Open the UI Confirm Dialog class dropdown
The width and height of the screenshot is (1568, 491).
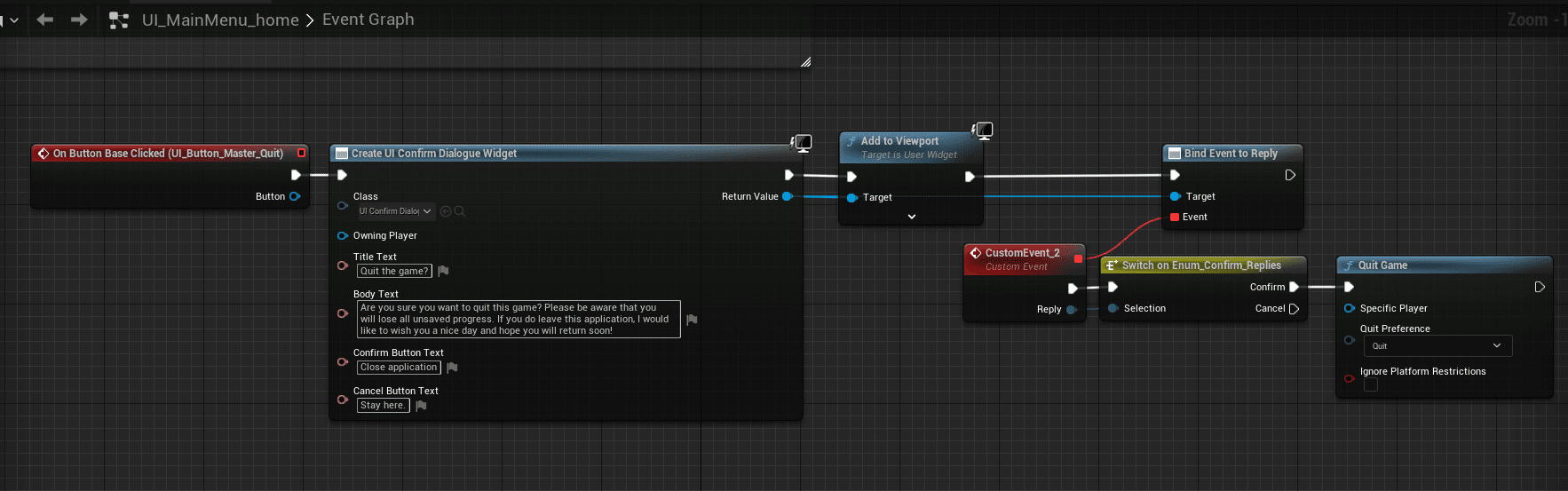click(x=395, y=211)
